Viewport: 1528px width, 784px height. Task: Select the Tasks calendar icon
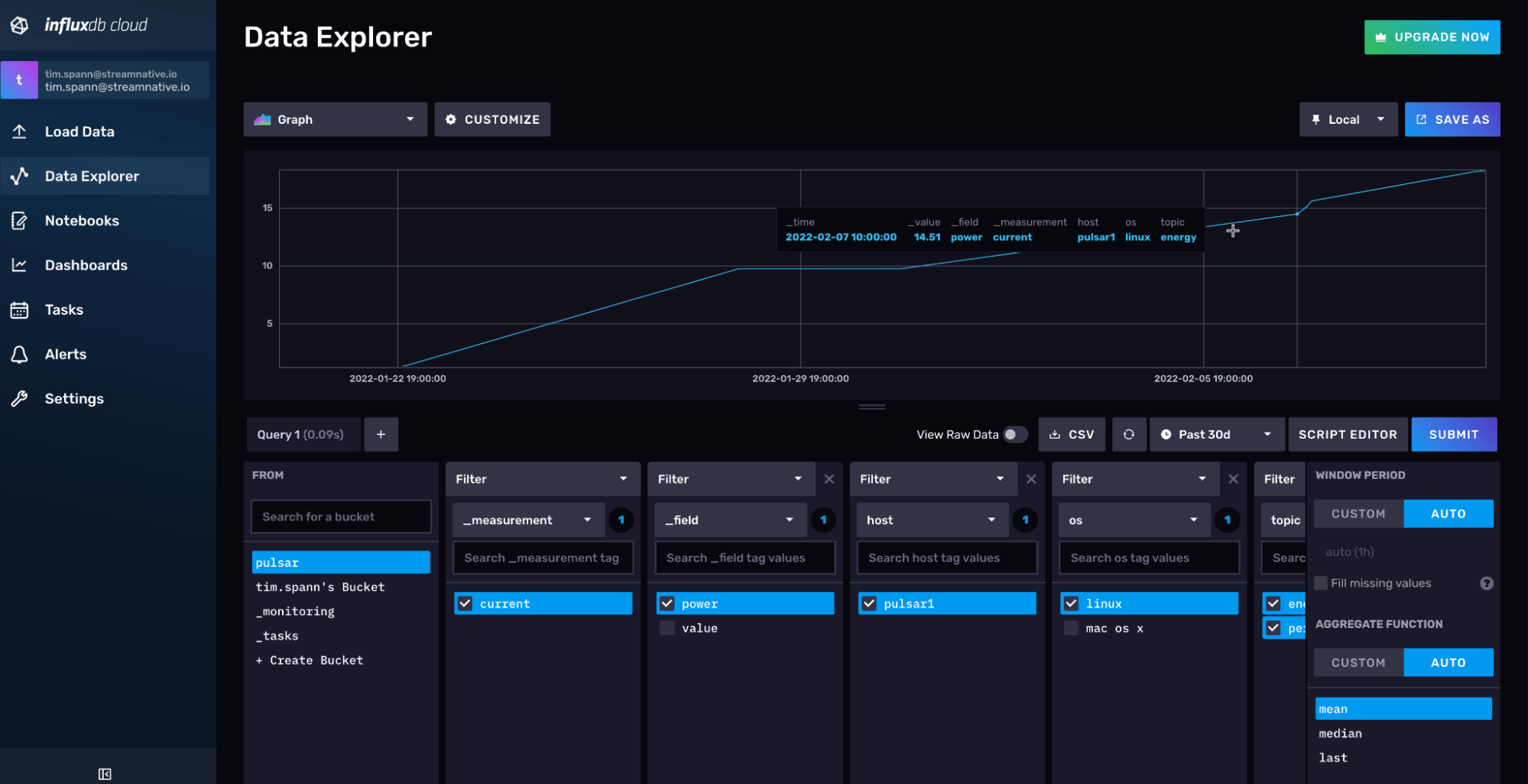21,309
